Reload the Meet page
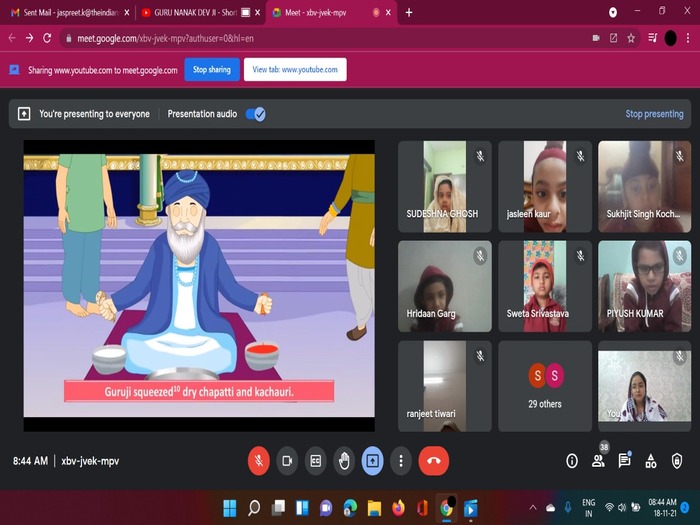This screenshot has width=700, height=525. 47,38
